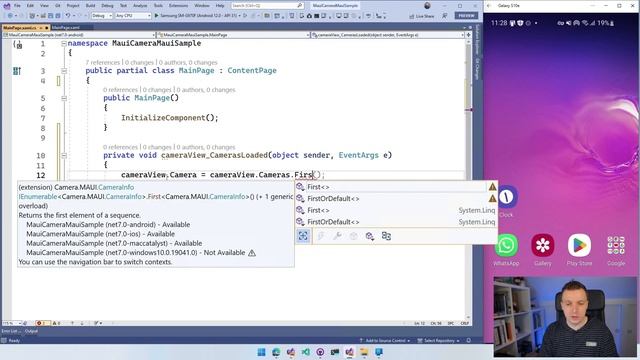Open the Edit menu
Image resolution: width=640 pixels, height=360 pixels.
(30, 6)
